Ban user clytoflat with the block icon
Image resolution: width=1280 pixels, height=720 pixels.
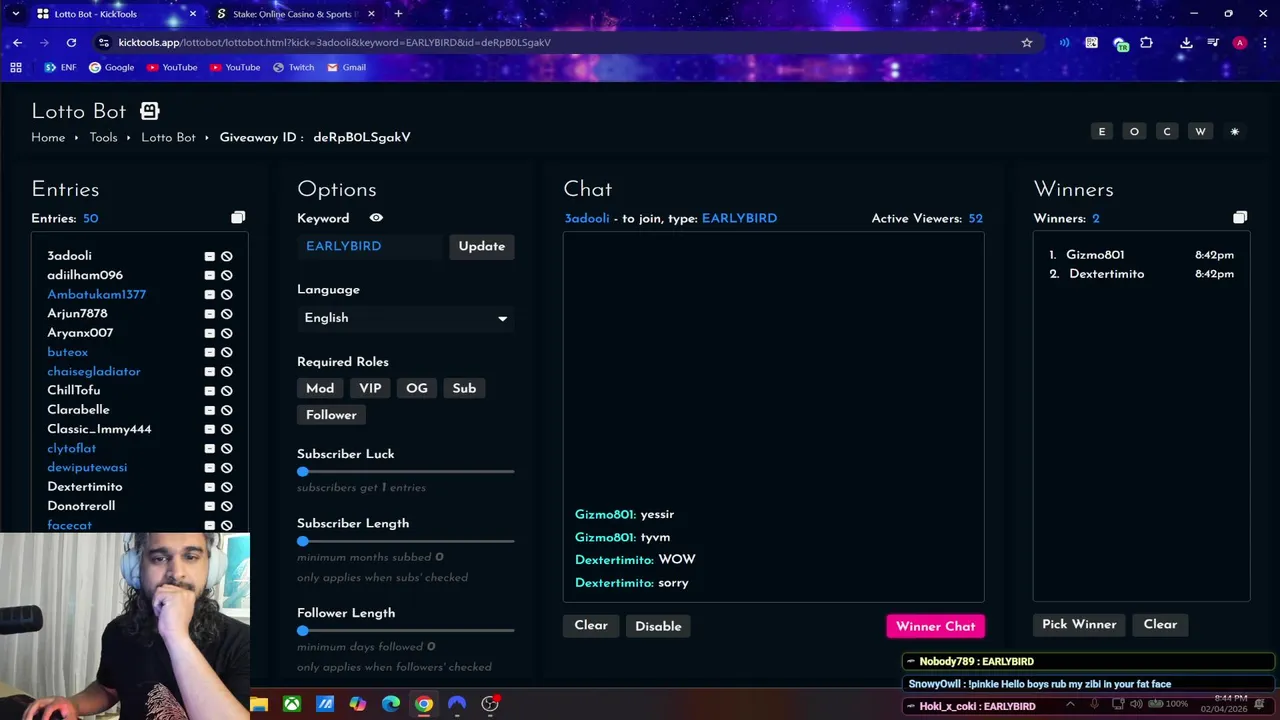point(227,449)
